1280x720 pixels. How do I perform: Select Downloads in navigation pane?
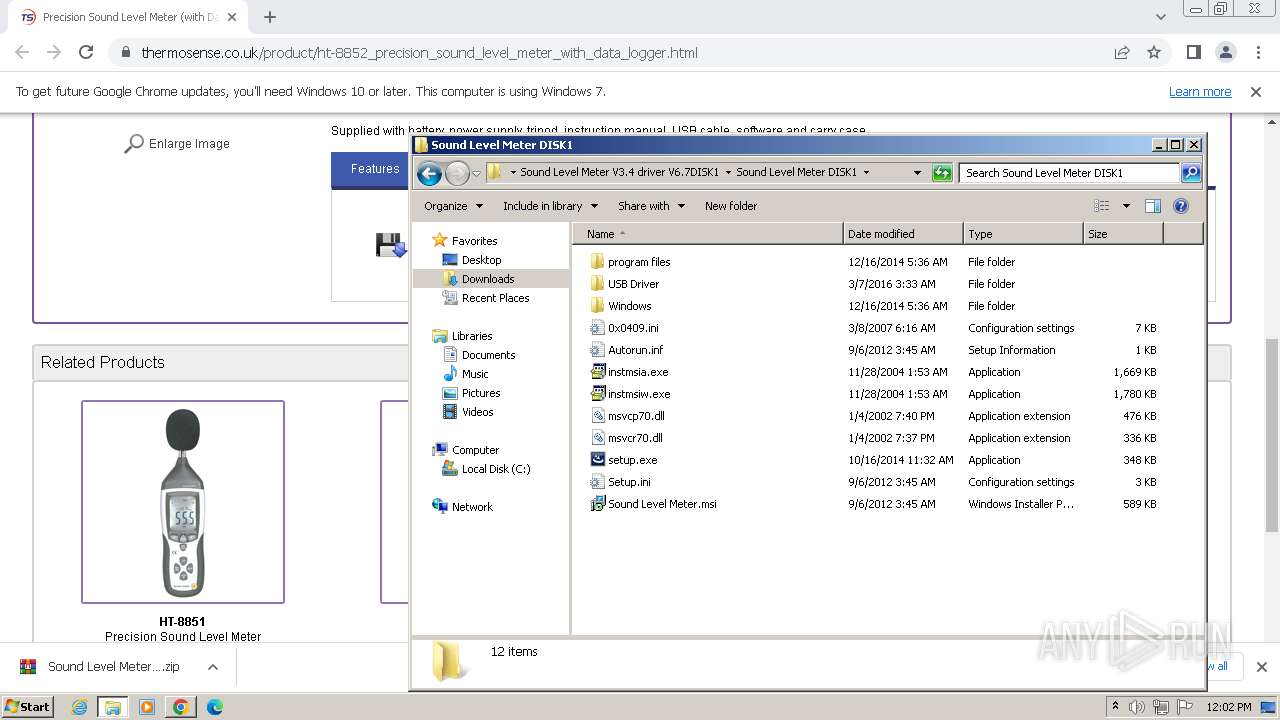tap(488, 279)
